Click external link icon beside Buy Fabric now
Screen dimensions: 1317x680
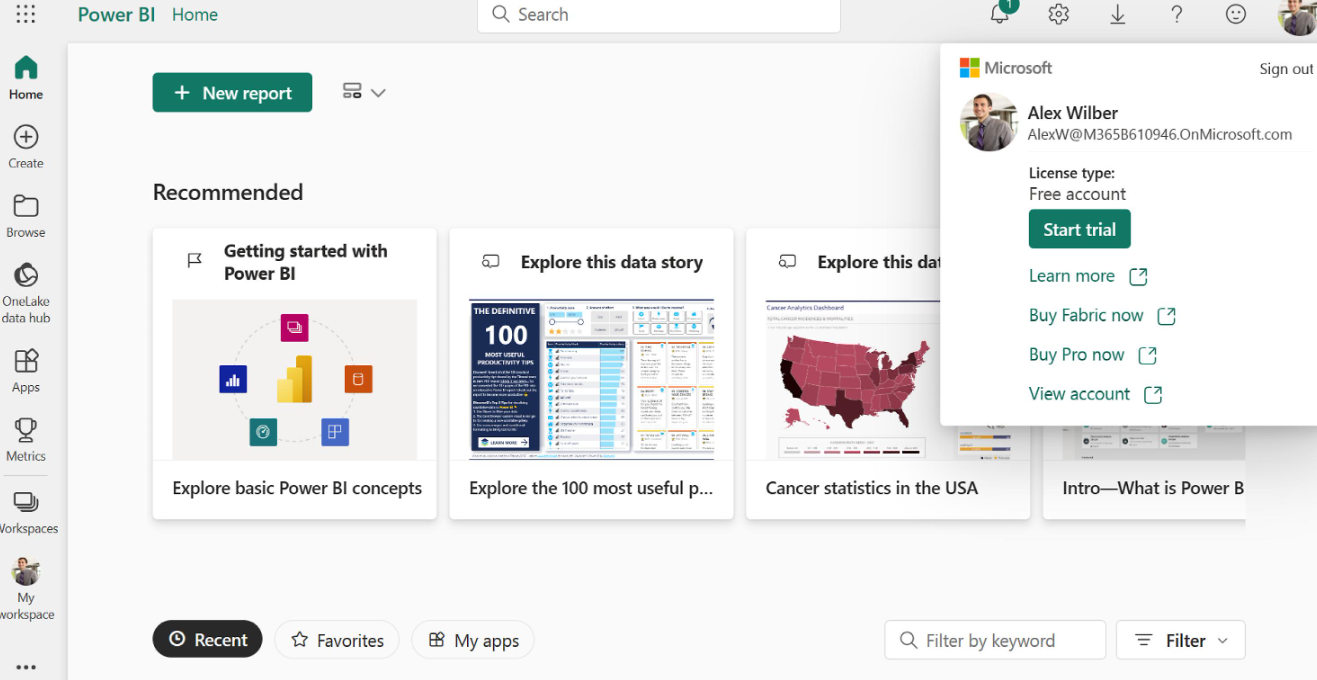1166,316
